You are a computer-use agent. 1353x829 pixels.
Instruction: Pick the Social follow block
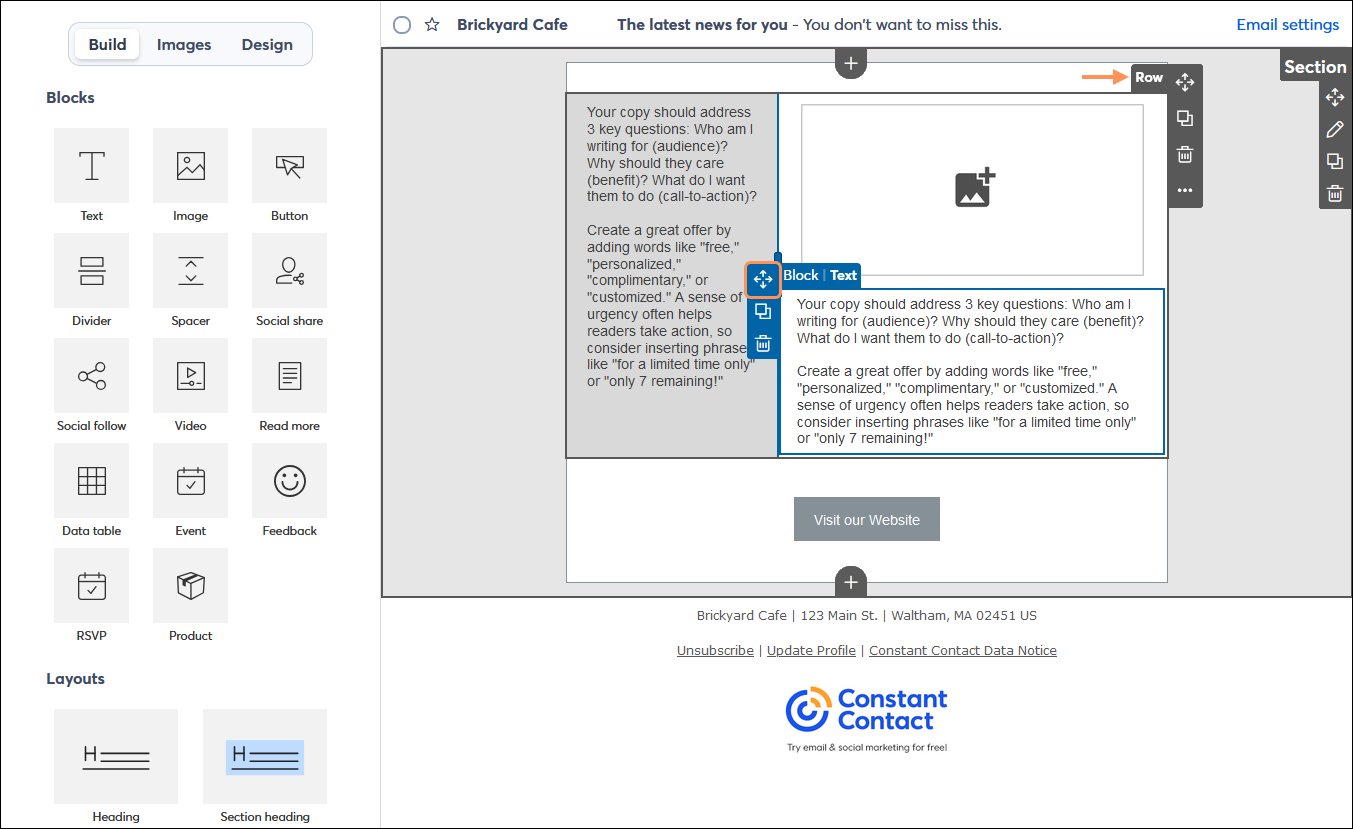coord(91,375)
